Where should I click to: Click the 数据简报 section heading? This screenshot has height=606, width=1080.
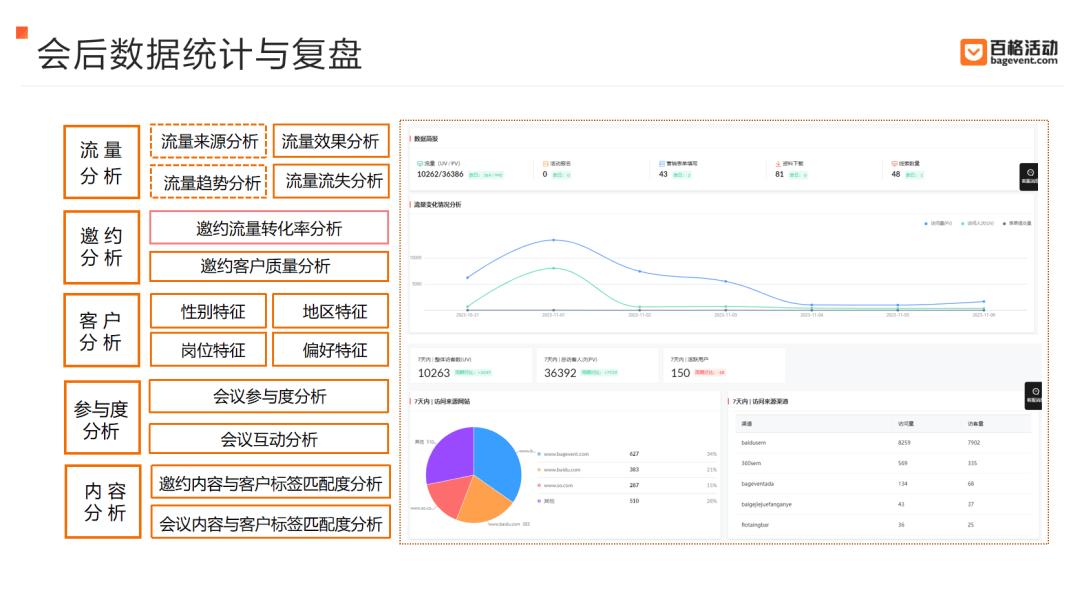[426, 139]
